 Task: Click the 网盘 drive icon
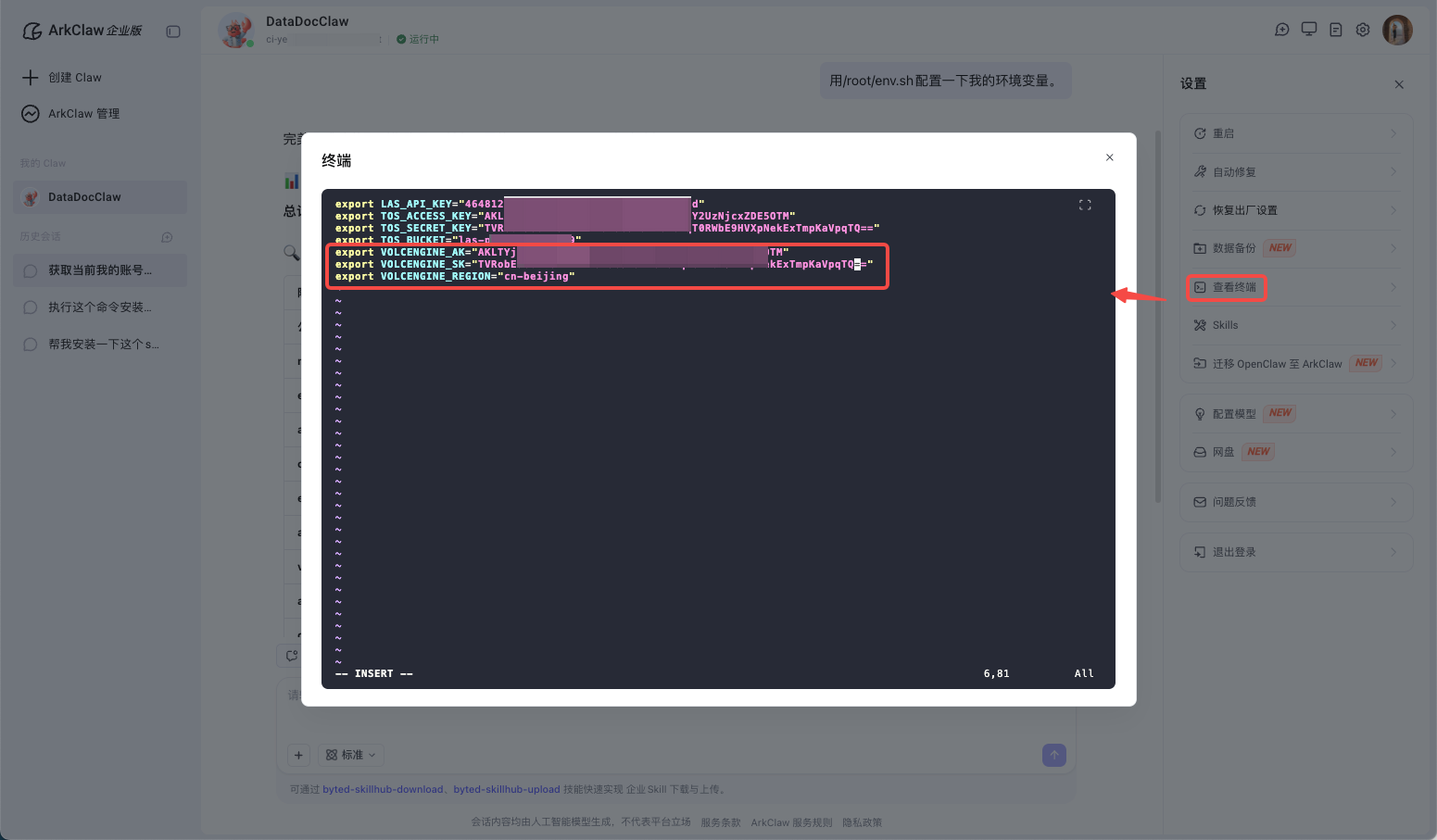point(1200,452)
